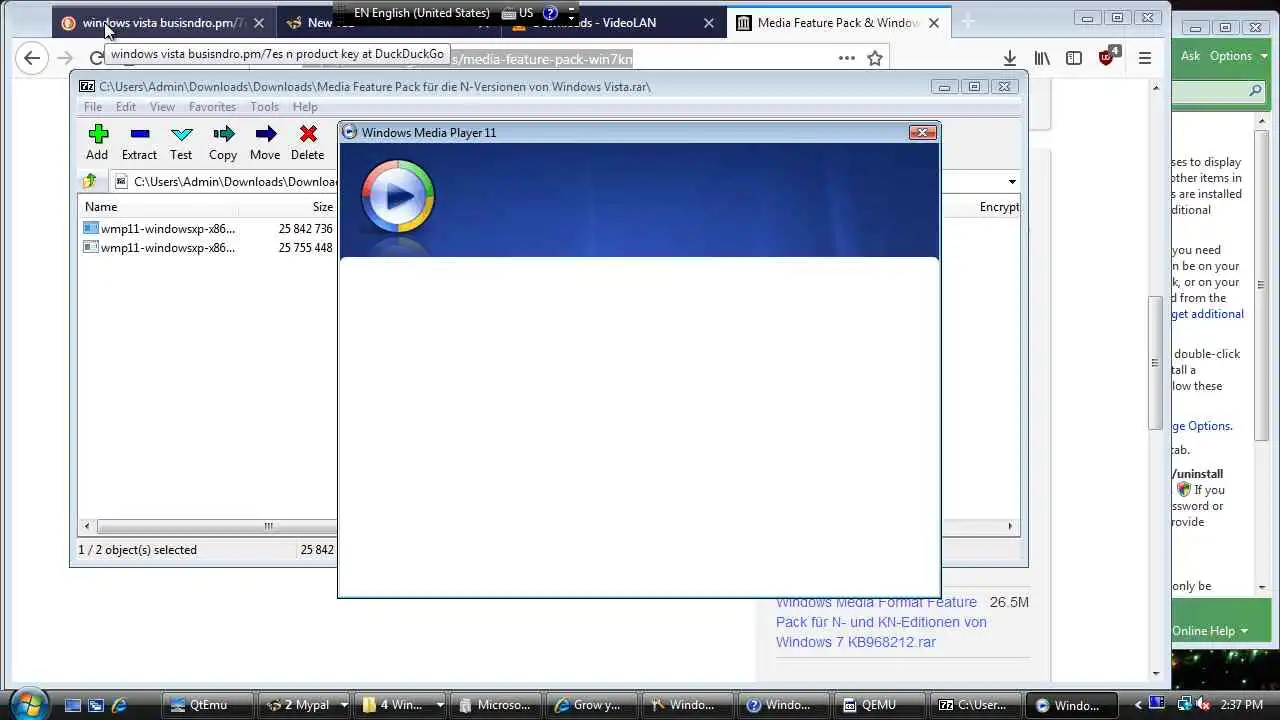This screenshot has width=1280, height=720.
Task: Click Switch between windows quick launch icon
Action: 96,705
